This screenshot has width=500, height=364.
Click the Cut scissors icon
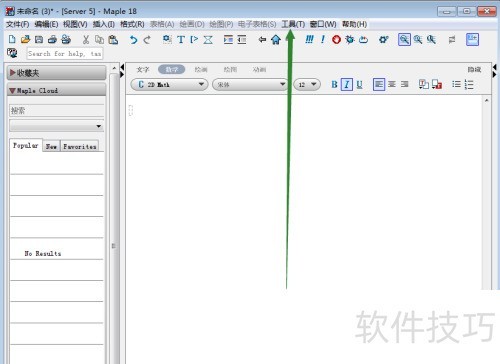(86, 40)
